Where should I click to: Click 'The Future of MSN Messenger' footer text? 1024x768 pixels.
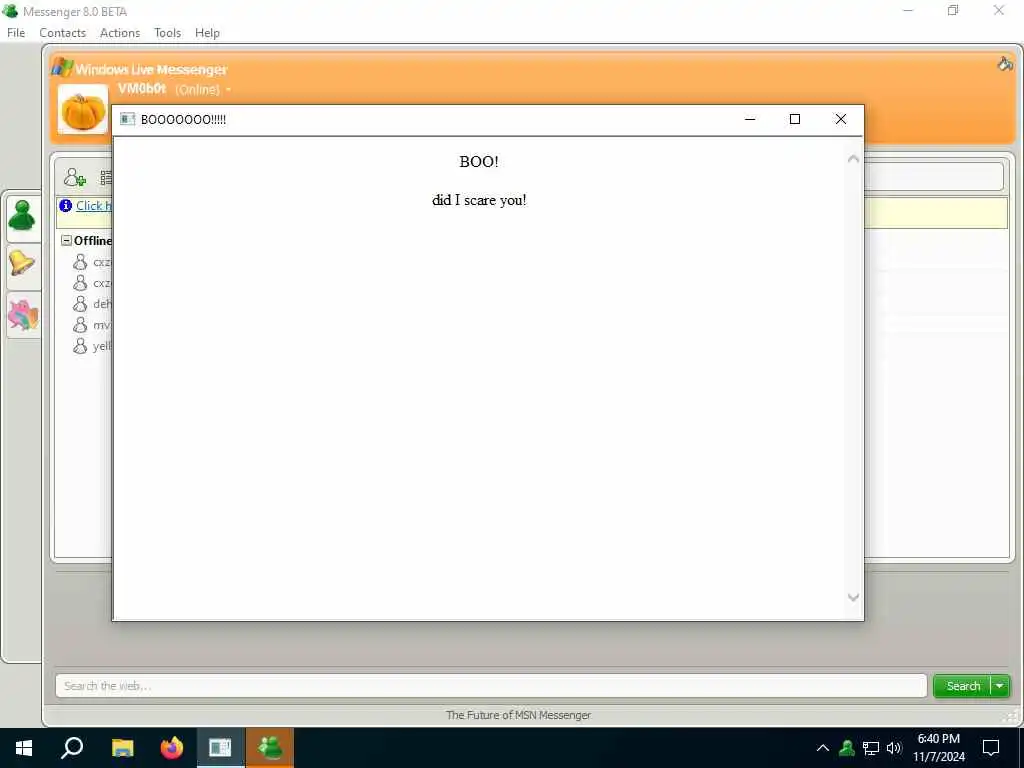tap(518, 715)
